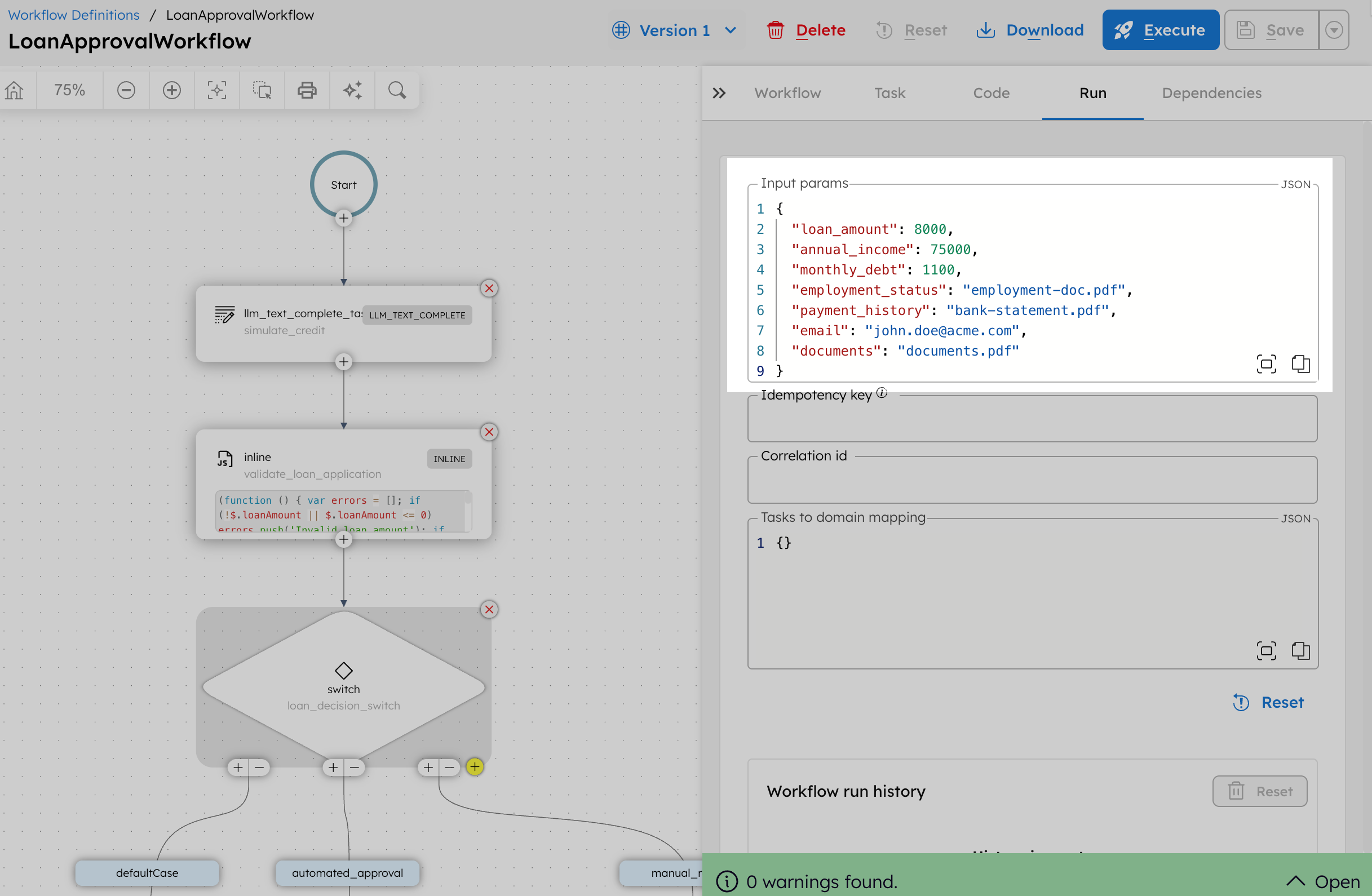This screenshot has height=896, width=1372.
Task: Add a task below the Start node
Action: click(x=344, y=219)
